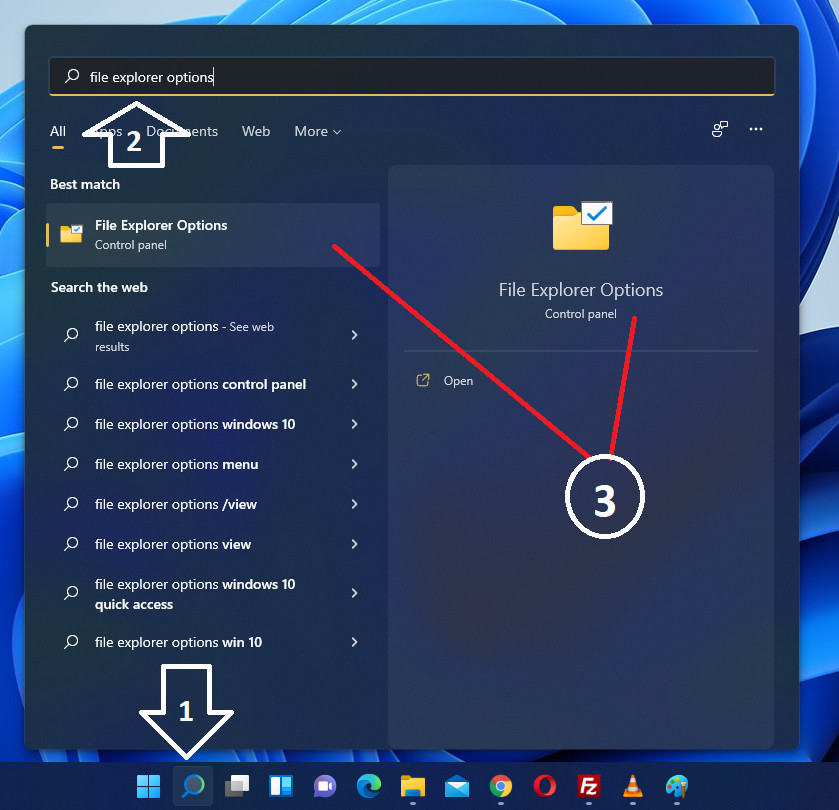Start VLC media player from the taskbar
Screen dimensions: 839x810
click(633, 787)
